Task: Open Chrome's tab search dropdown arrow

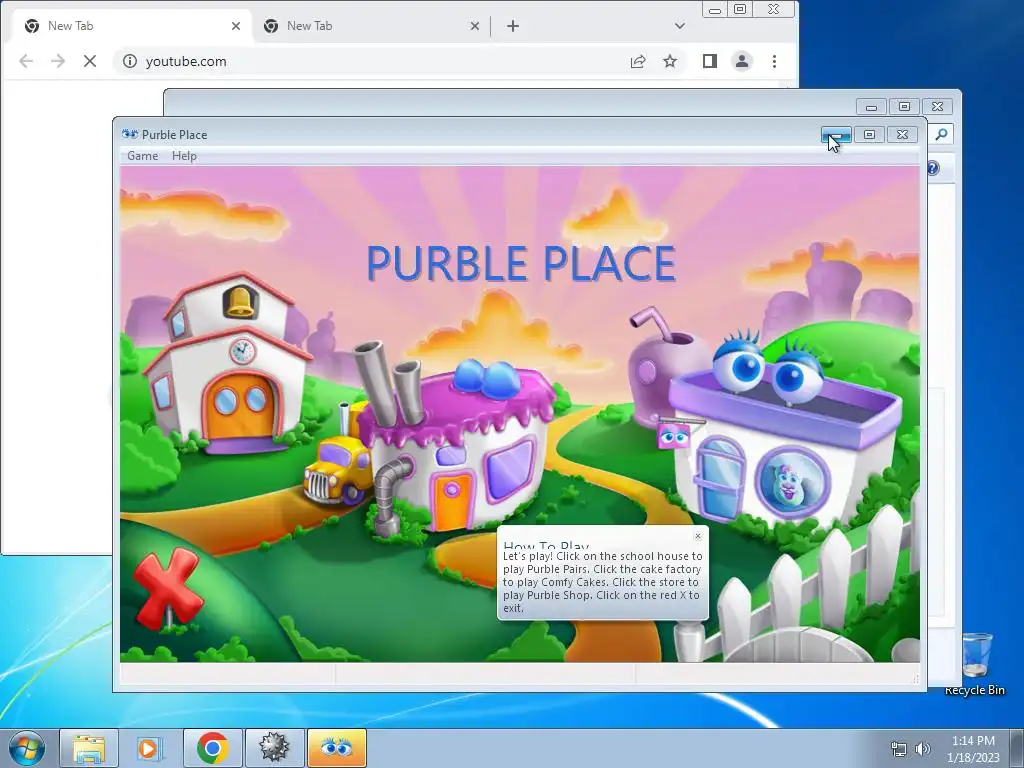Action: [x=680, y=26]
